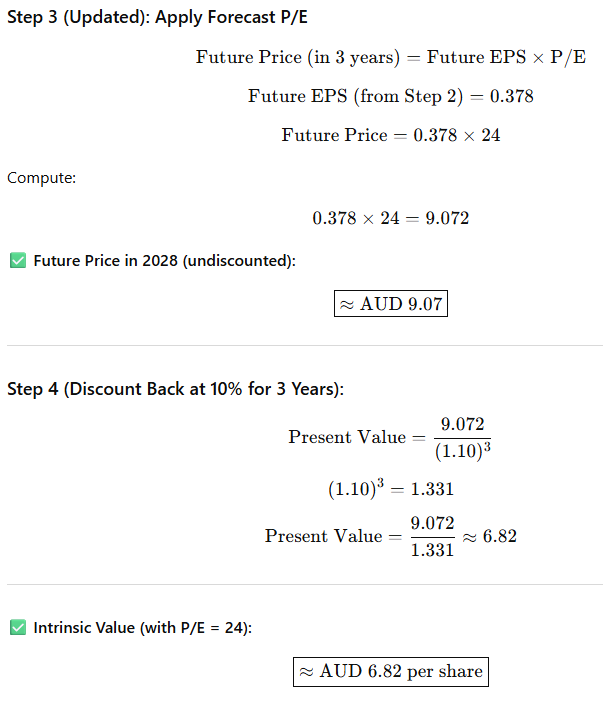Click the green checkmark beside Intrinsic Value
The image size is (603, 703).
[17, 628]
